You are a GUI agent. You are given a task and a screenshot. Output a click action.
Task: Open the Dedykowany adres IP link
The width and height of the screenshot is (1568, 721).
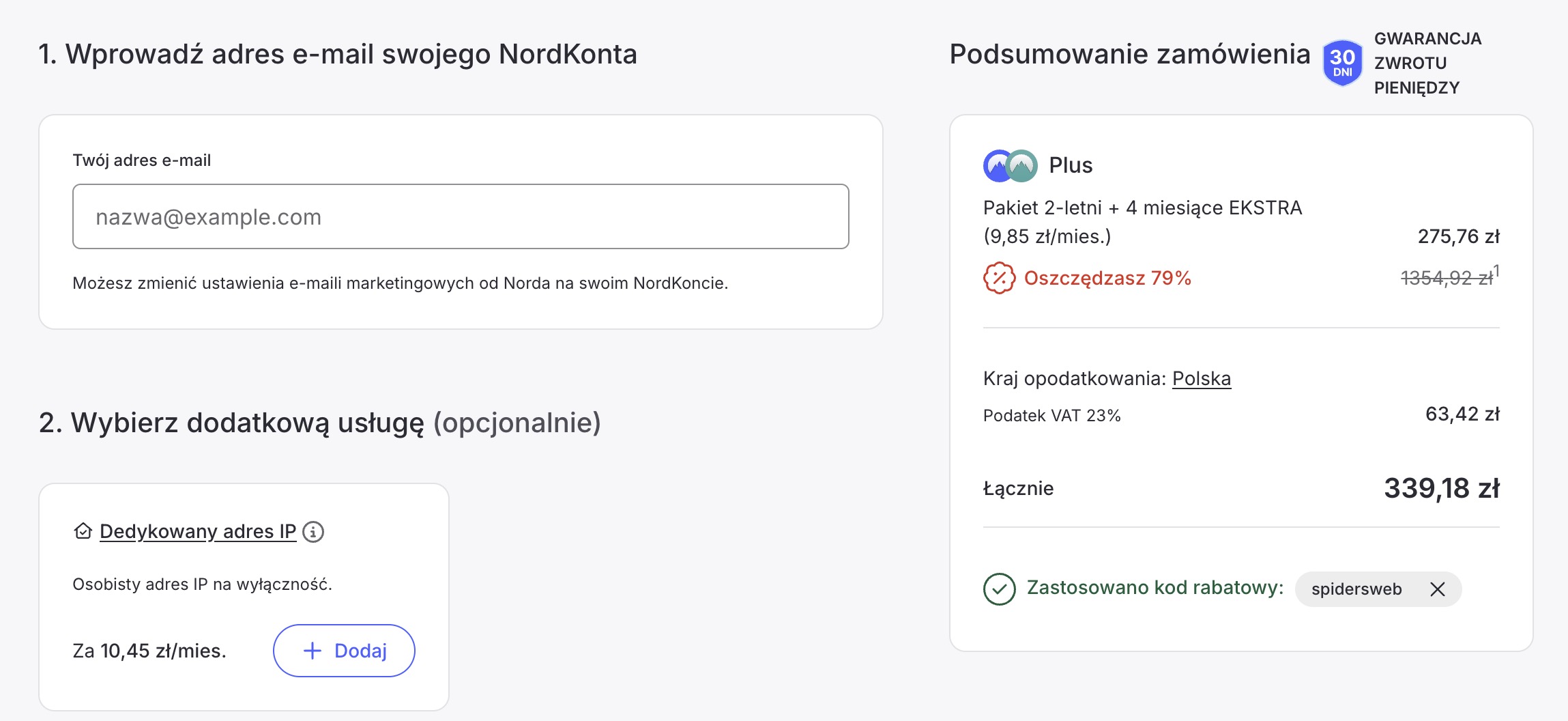198,531
